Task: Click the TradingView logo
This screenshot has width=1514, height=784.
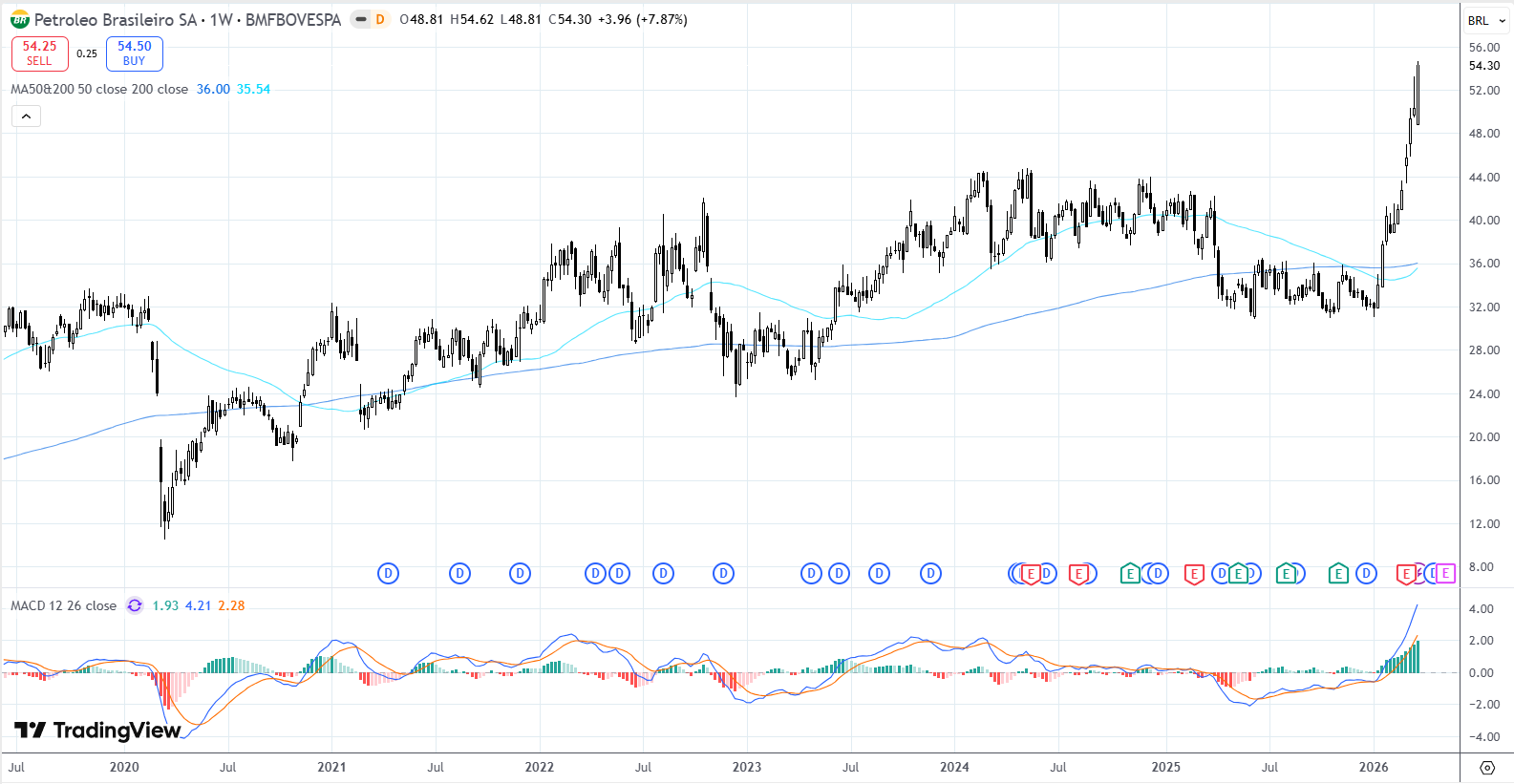Action: click(x=97, y=731)
